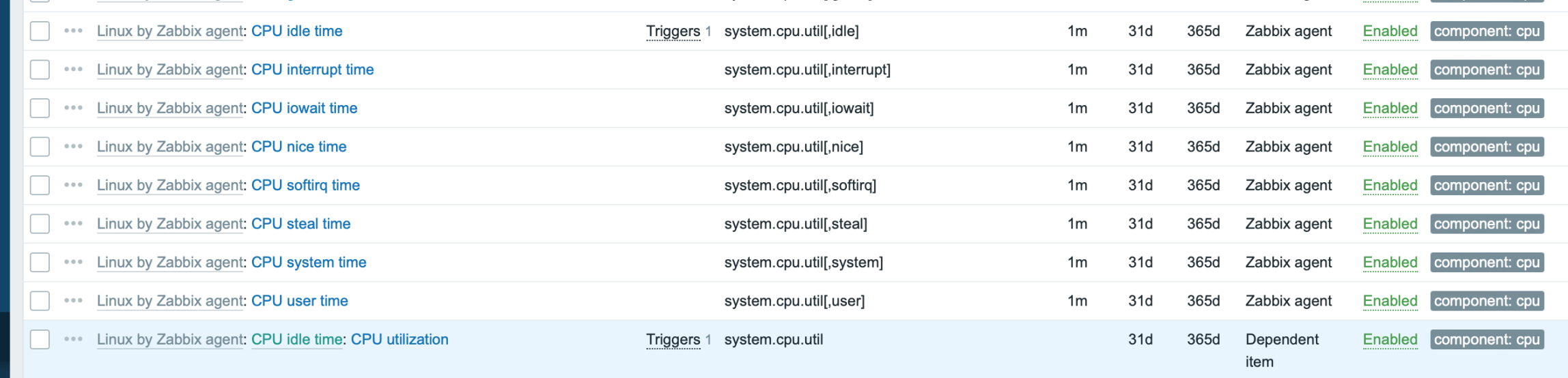This screenshot has height=378, width=1568.
Task: Show Triggers for CPU utilization item
Action: (673, 340)
